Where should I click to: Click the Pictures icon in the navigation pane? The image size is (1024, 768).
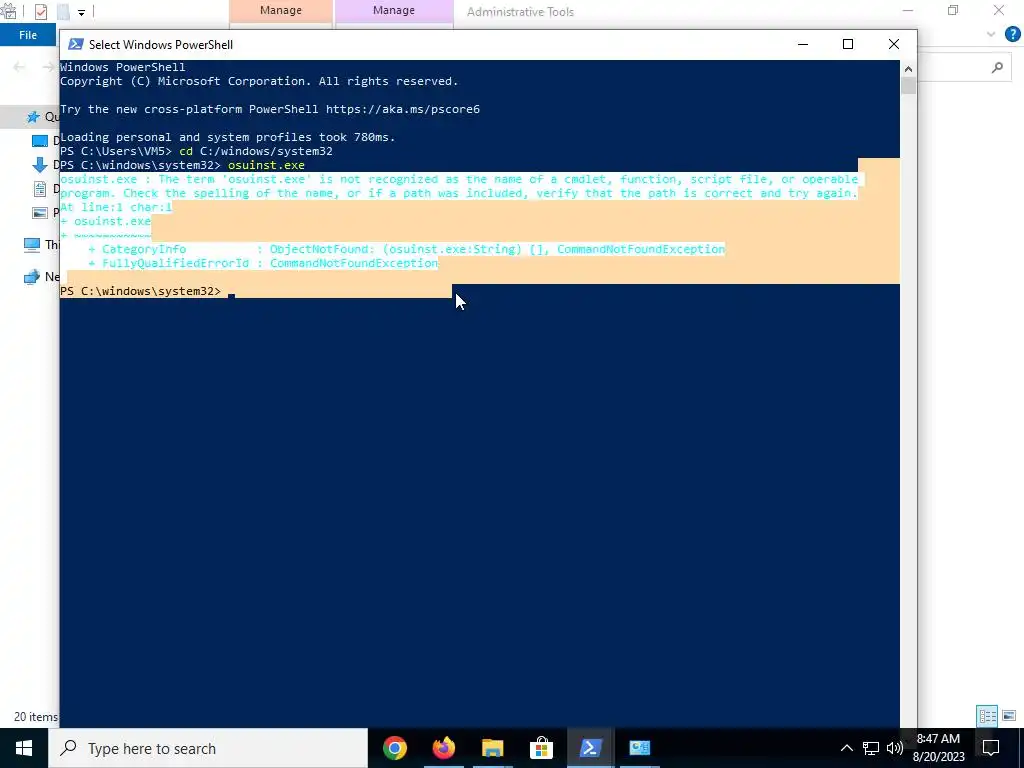tap(40, 213)
